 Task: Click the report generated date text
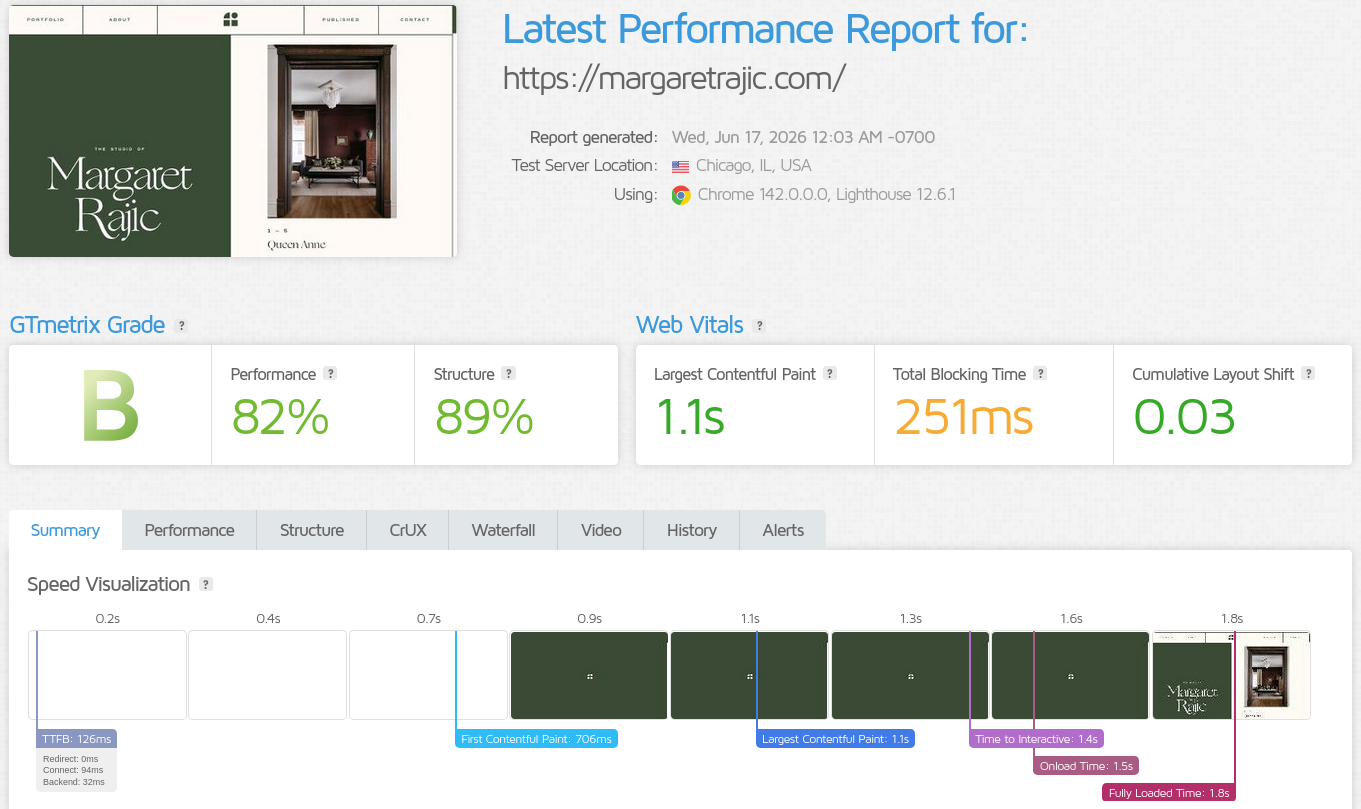pos(804,137)
